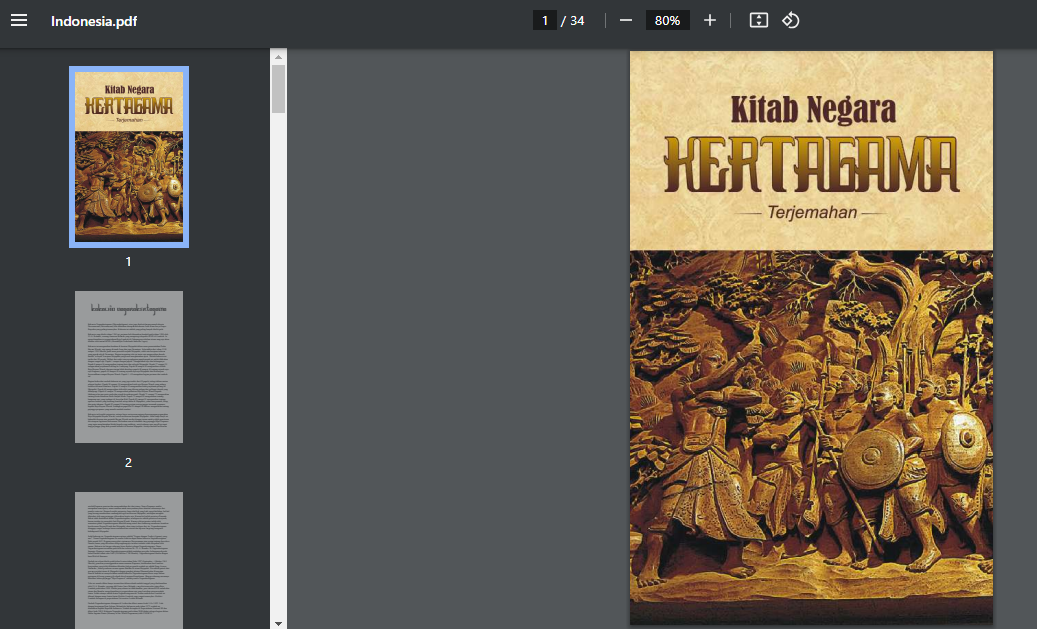Open the page 2 thumbnail
Image resolution: width=1037 pixels, height=629 pixels.
[129, 367]
